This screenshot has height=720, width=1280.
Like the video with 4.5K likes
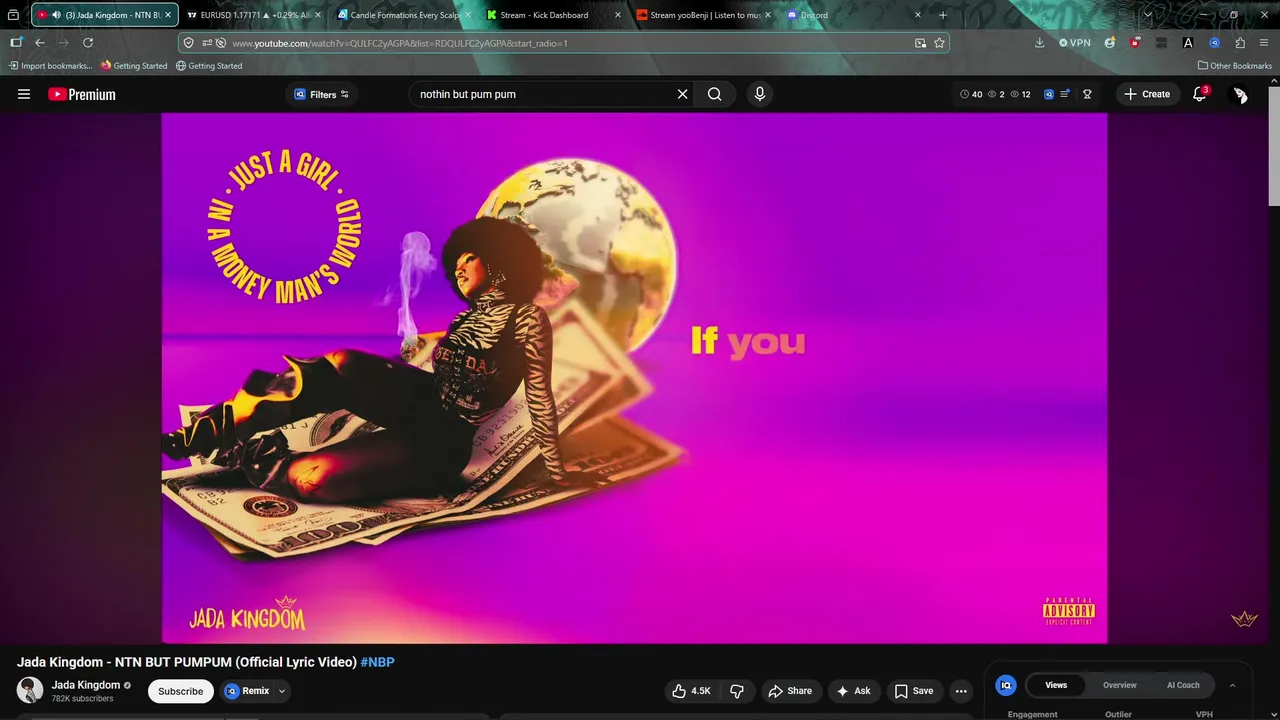click(691, 691)
